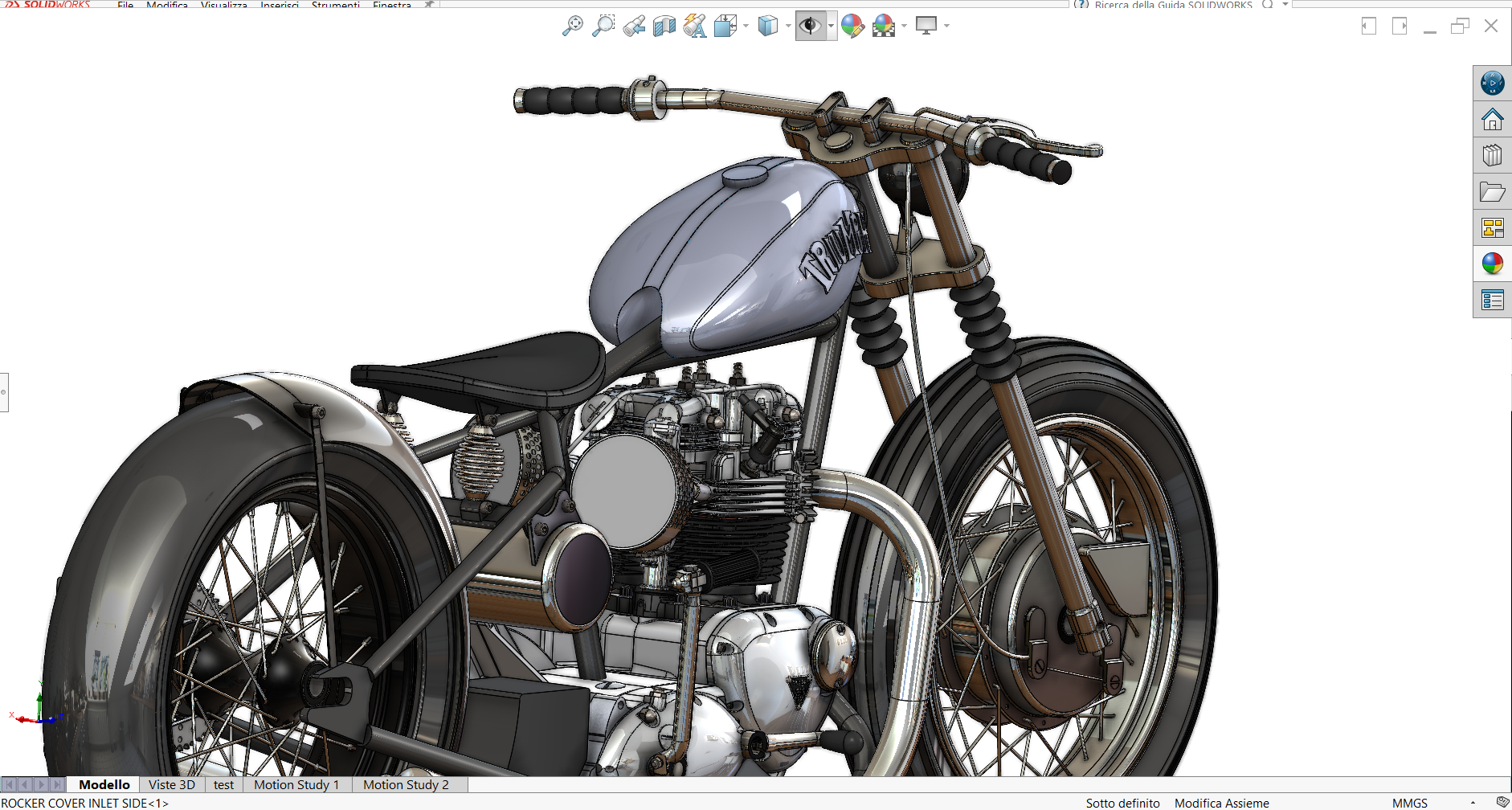The width and height of the screenshot is (1512, 810).
Task: Open the File menu
Action: (125, 5)
